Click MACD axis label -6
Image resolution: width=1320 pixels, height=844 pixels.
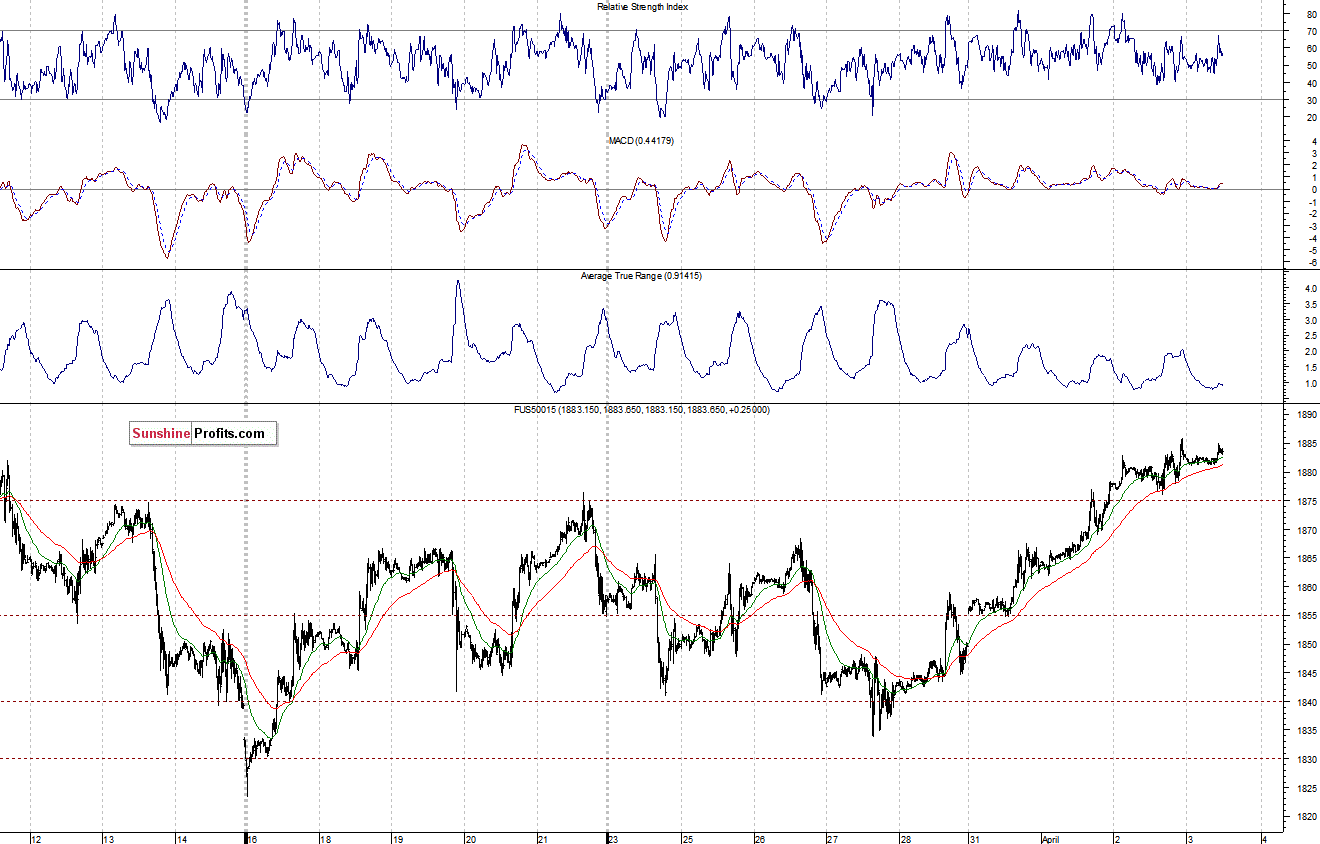pos(1311,263)
